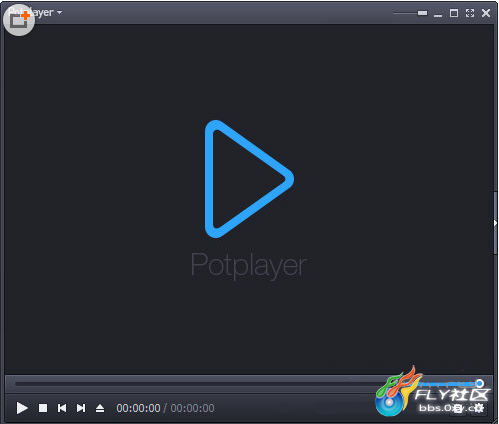Click the large blue play logo

tap(249, 179)
